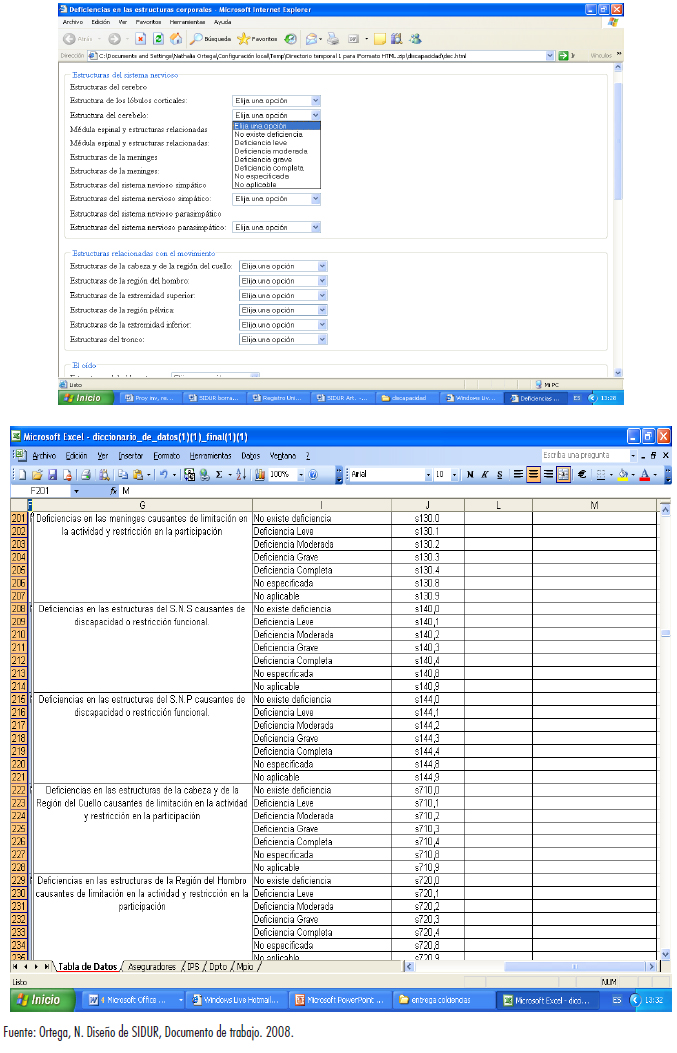
Task: Click the merge and center icon
Action: [563, 474]
